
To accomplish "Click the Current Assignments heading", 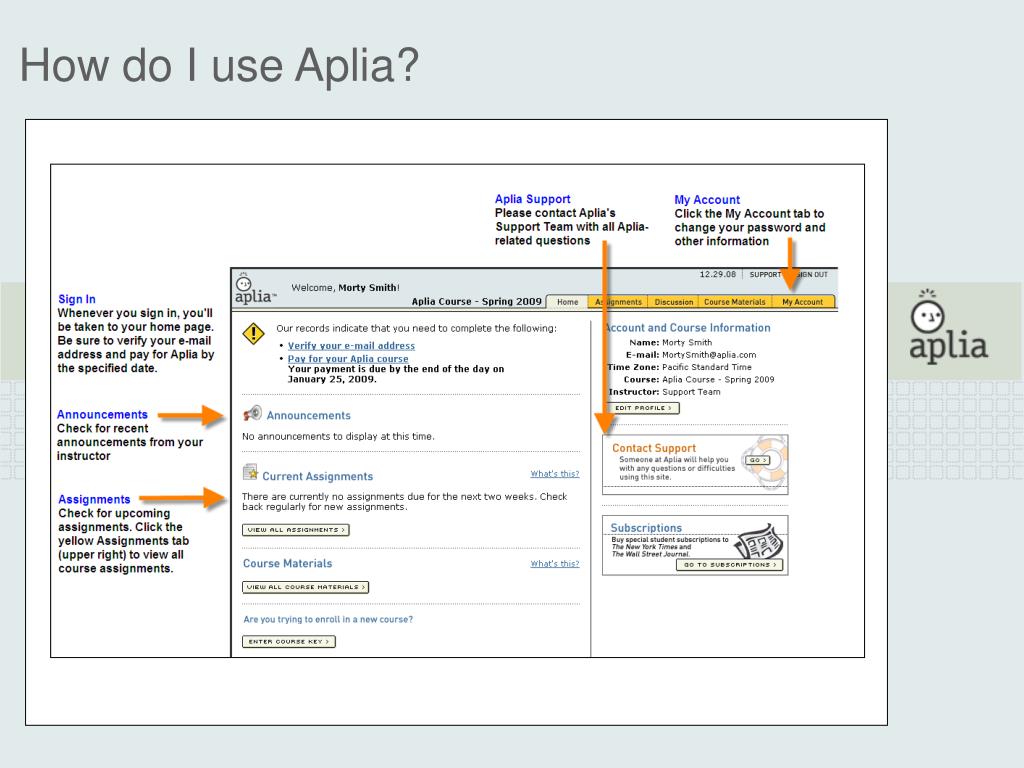I will 317,476.
